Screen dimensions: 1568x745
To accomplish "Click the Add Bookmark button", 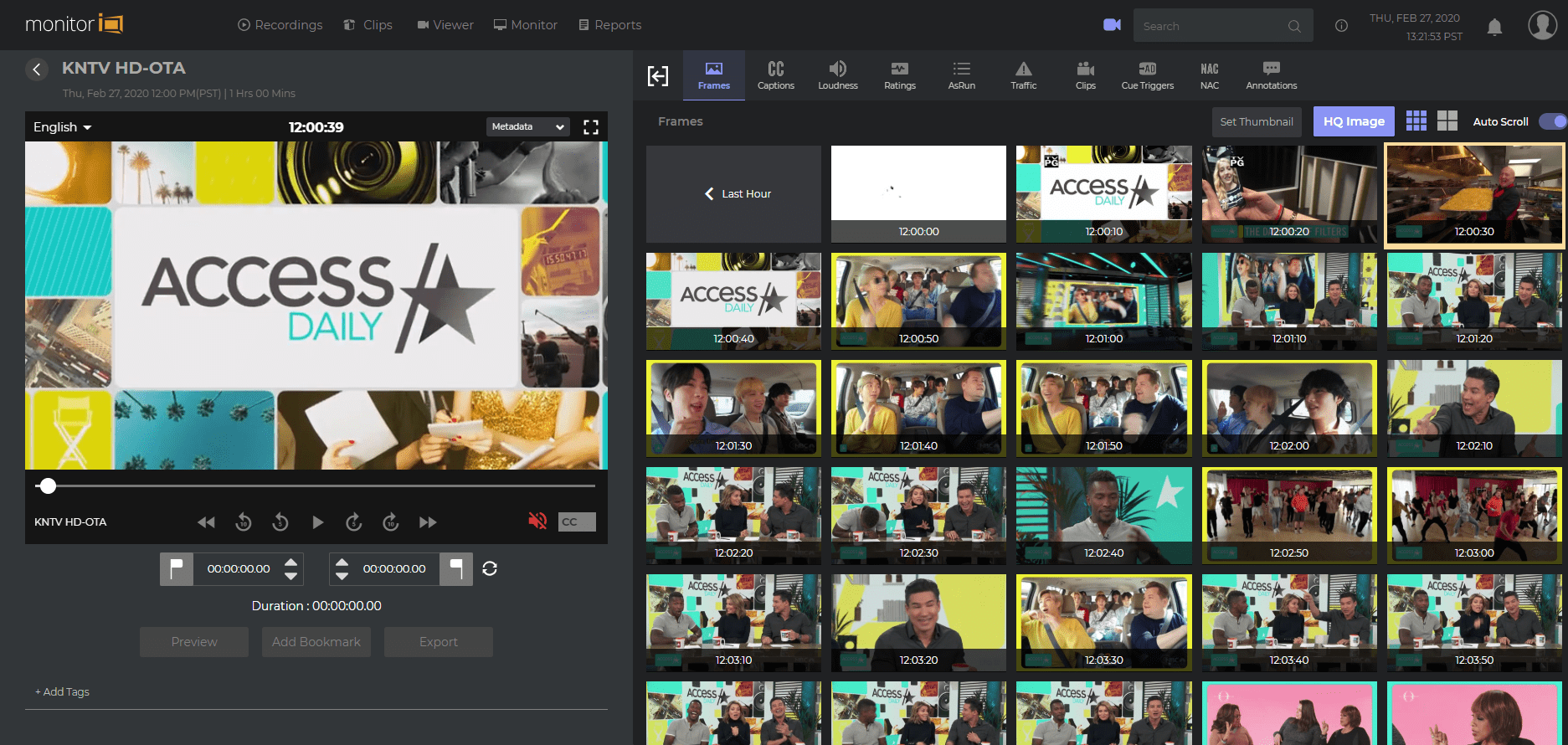I will 316,642.
